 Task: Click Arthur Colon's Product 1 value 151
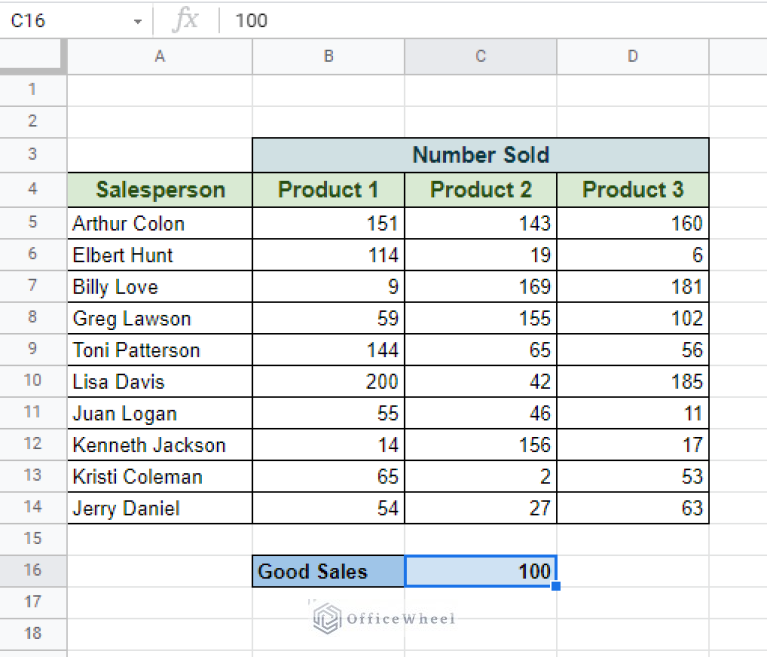[329, 223]
